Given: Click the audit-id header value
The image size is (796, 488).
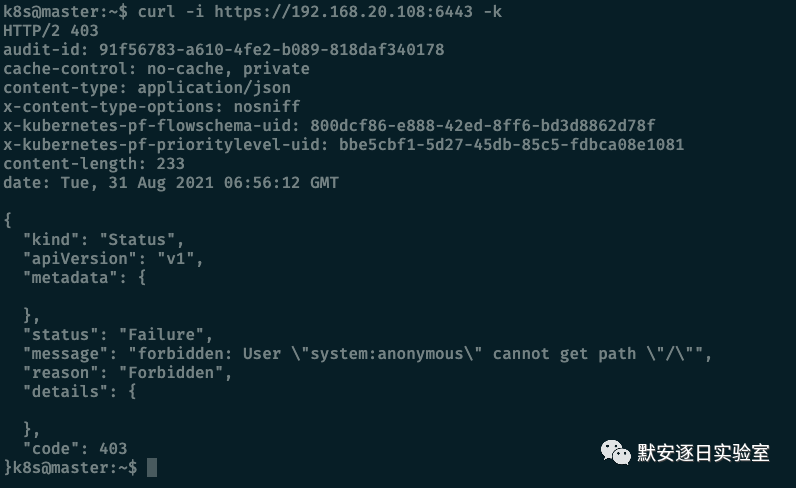Looking at the screenshot, I should point(272,50).
